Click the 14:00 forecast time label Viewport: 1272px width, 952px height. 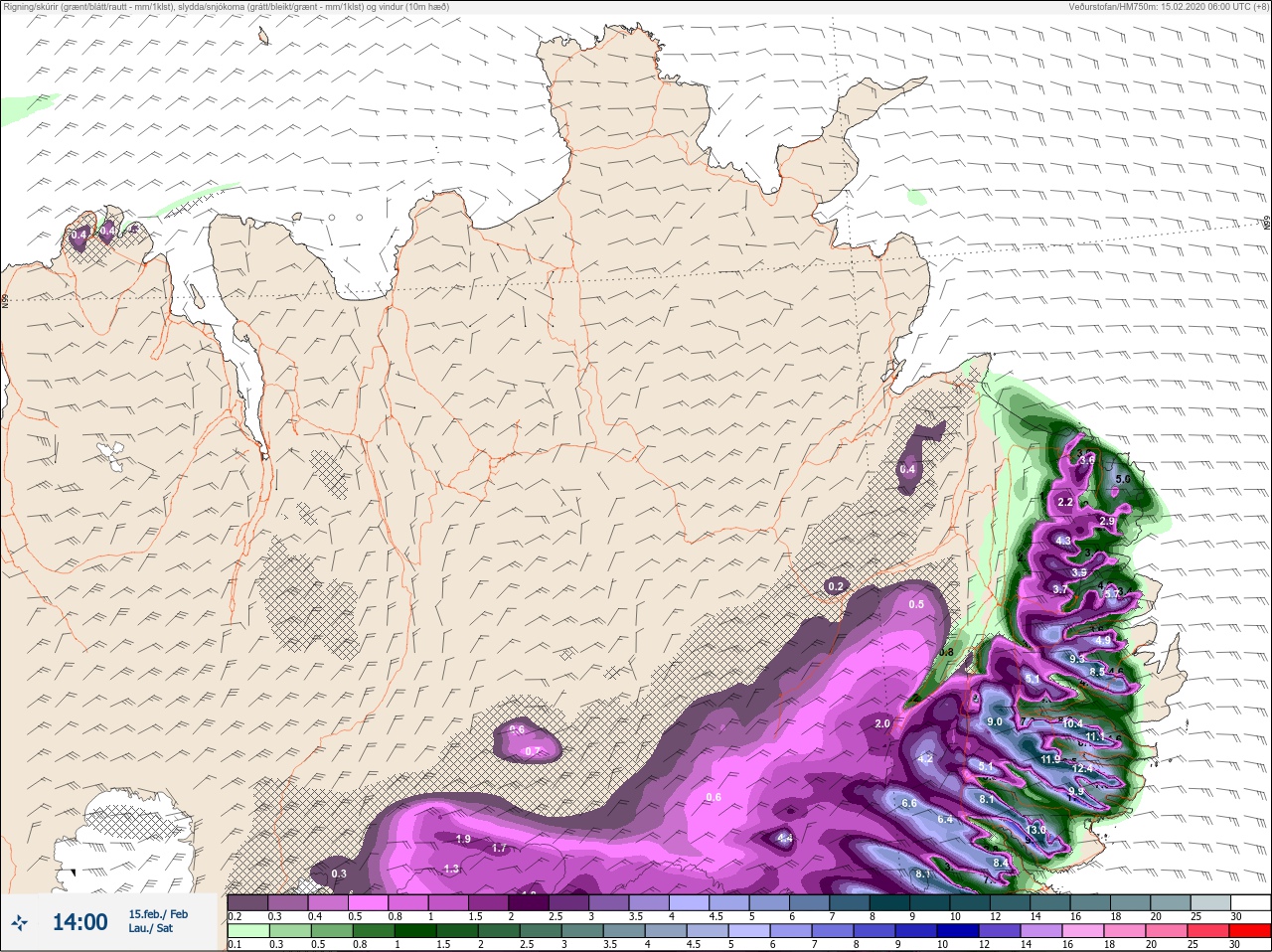(x=79, y=922)
